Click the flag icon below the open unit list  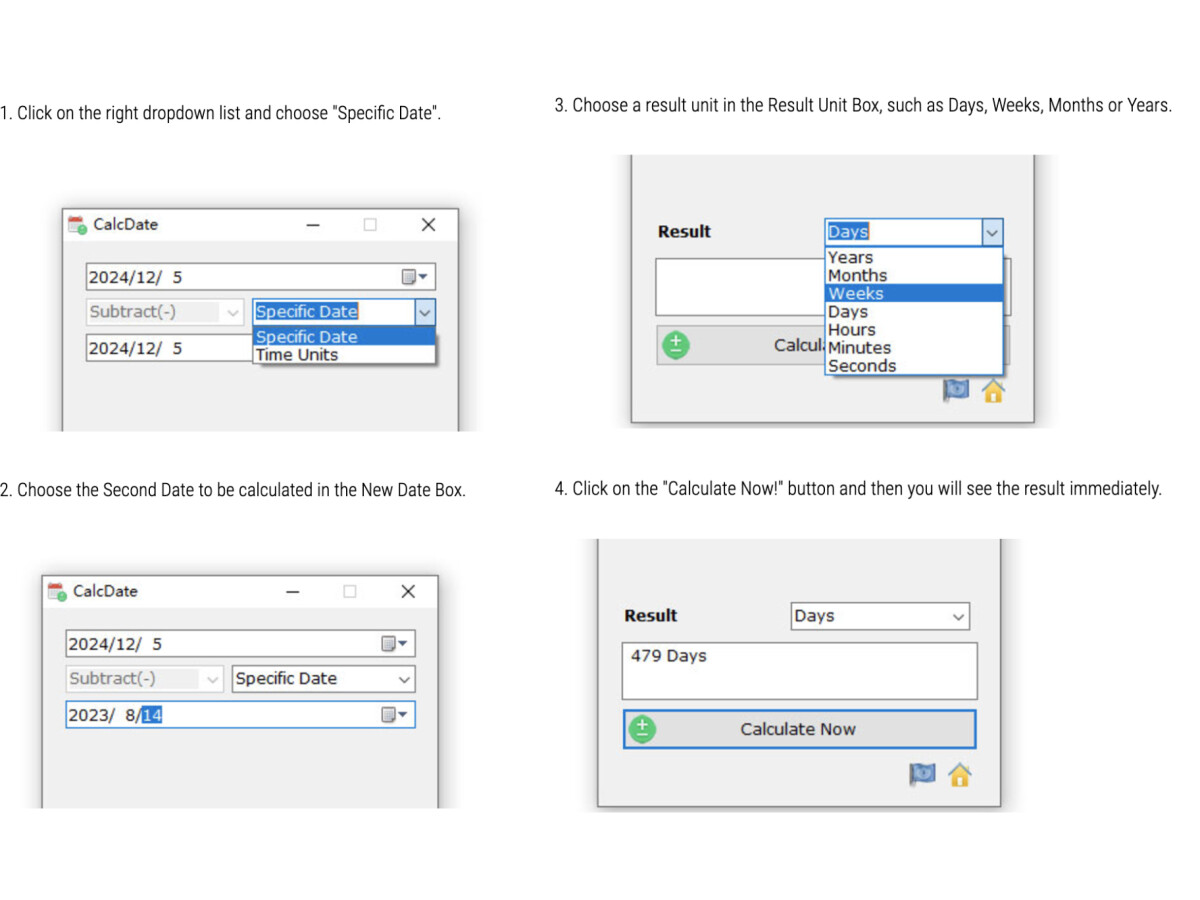click(956, 390)
